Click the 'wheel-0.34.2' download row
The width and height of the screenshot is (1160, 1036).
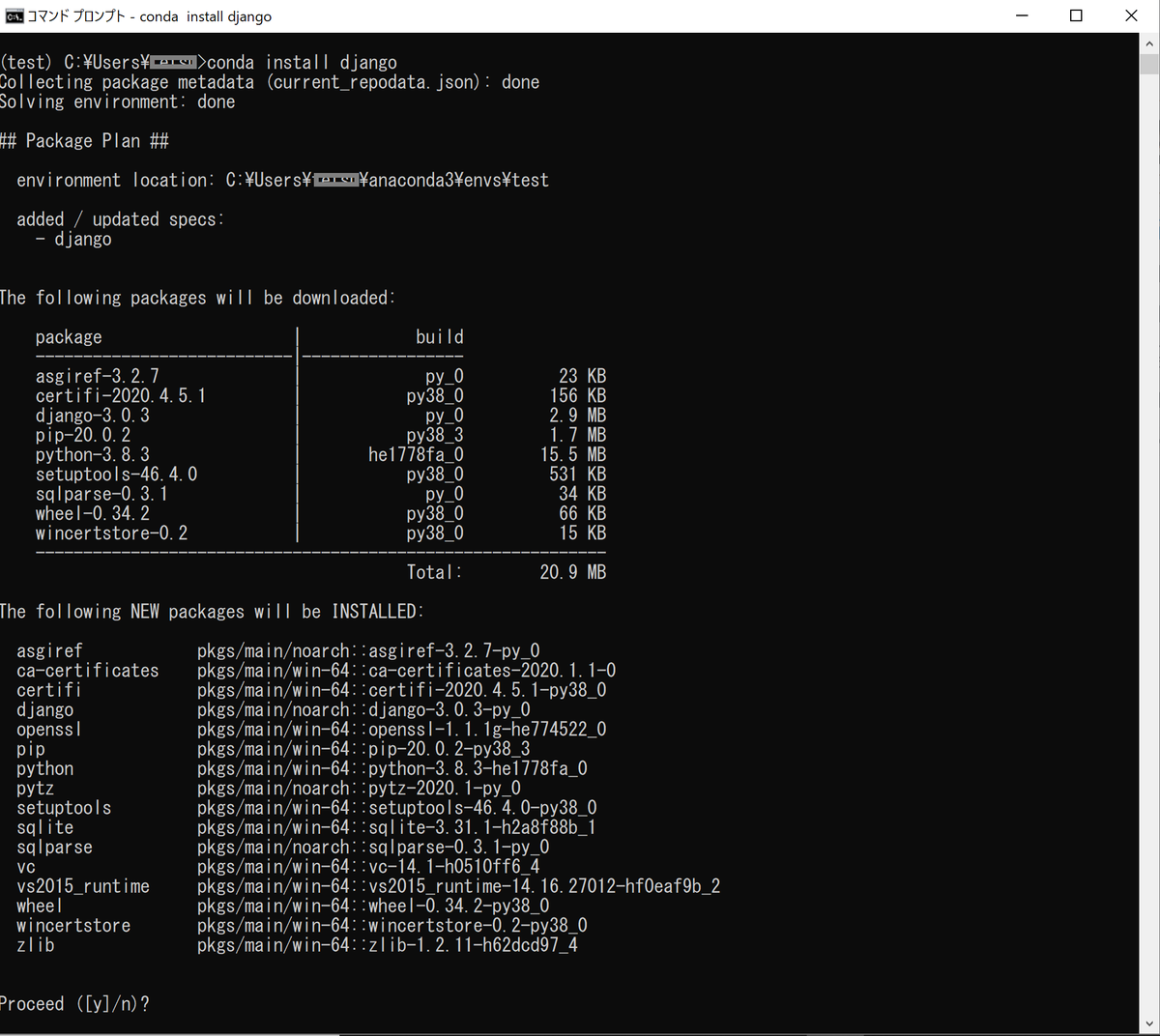(x=321, y=513)
